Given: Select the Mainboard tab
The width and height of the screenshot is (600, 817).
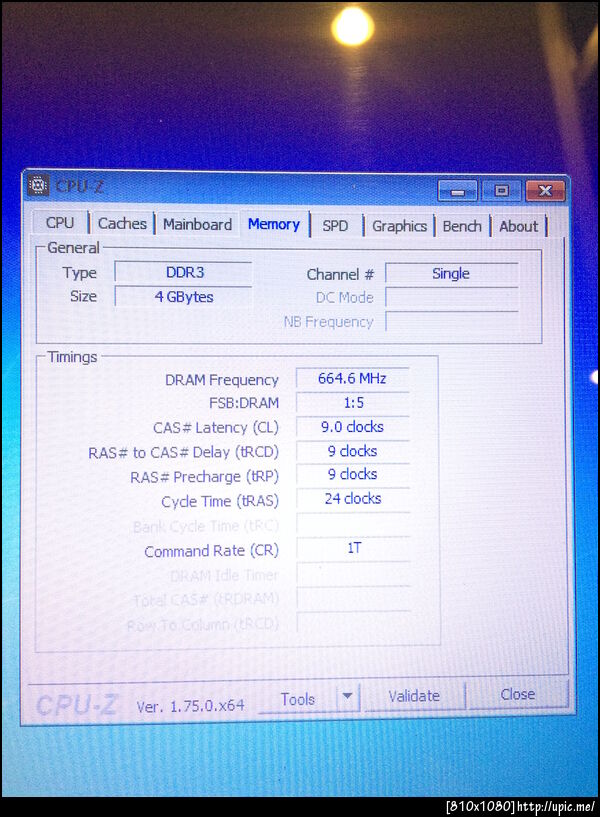Looking at the screenshot, I should click(197, 225).
